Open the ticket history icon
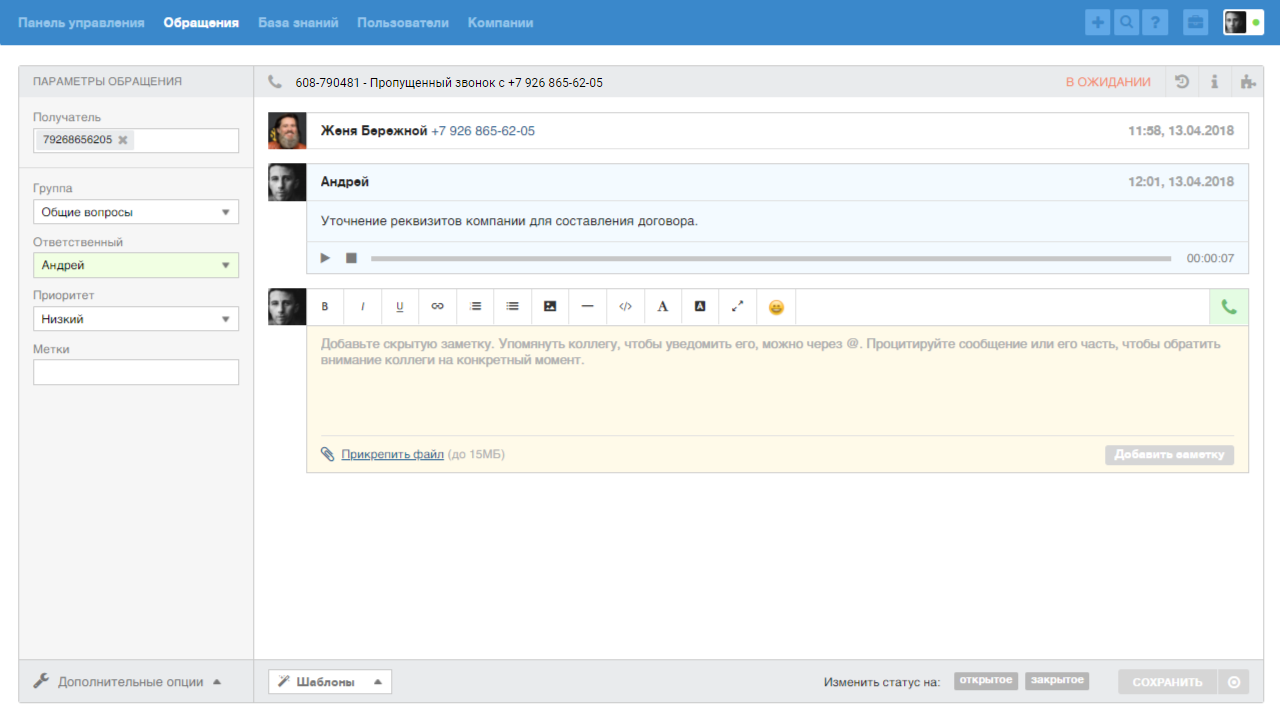The image size is (1280, 720). pyautogui.click(x=1181, y=82)
